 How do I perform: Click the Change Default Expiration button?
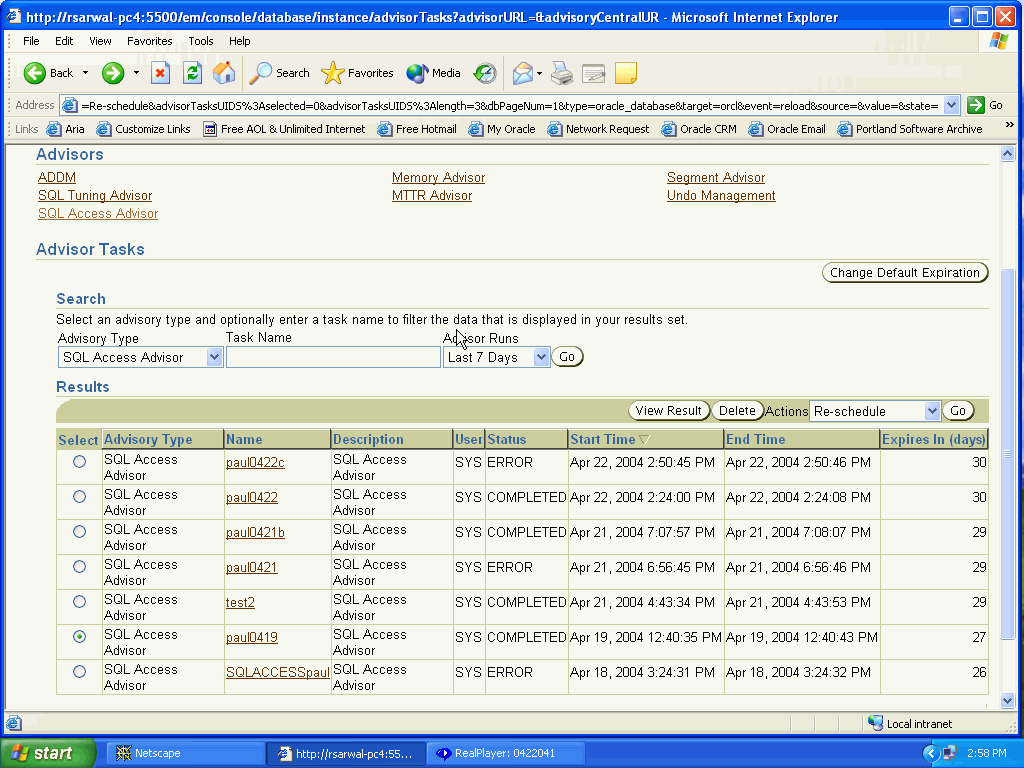pos(904,273)
